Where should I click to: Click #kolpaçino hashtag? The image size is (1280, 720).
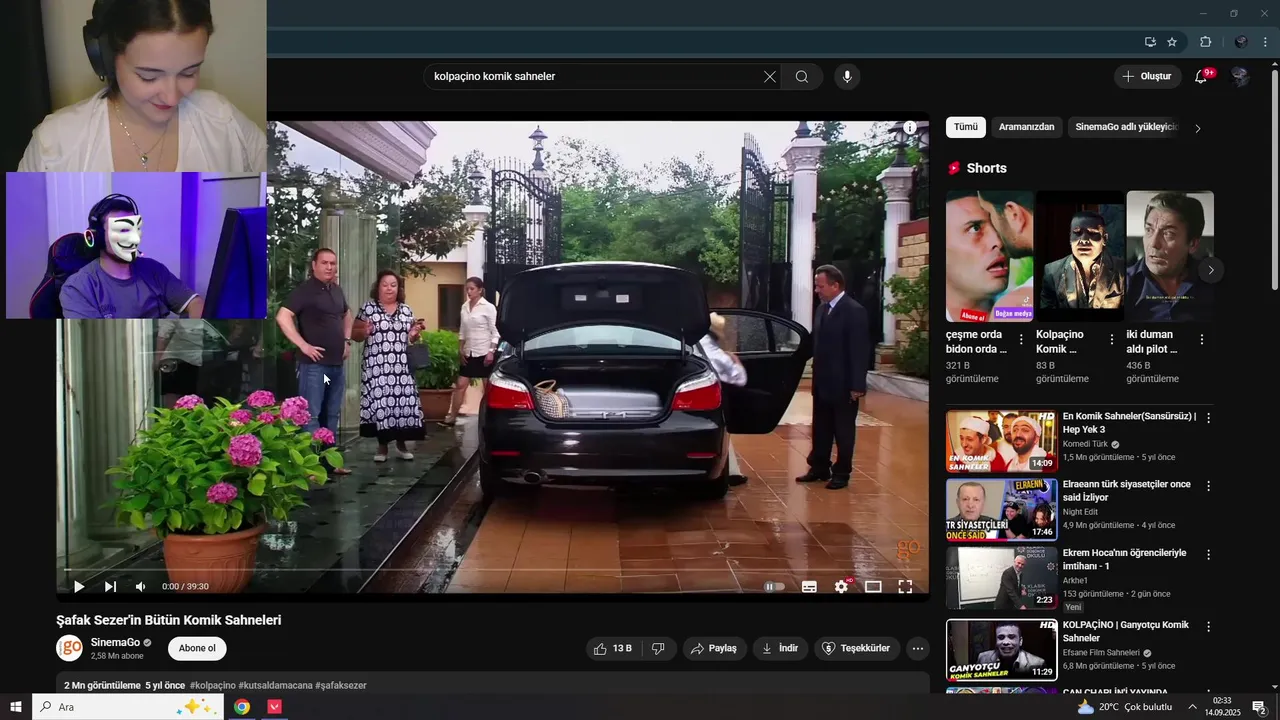(212, 686)
